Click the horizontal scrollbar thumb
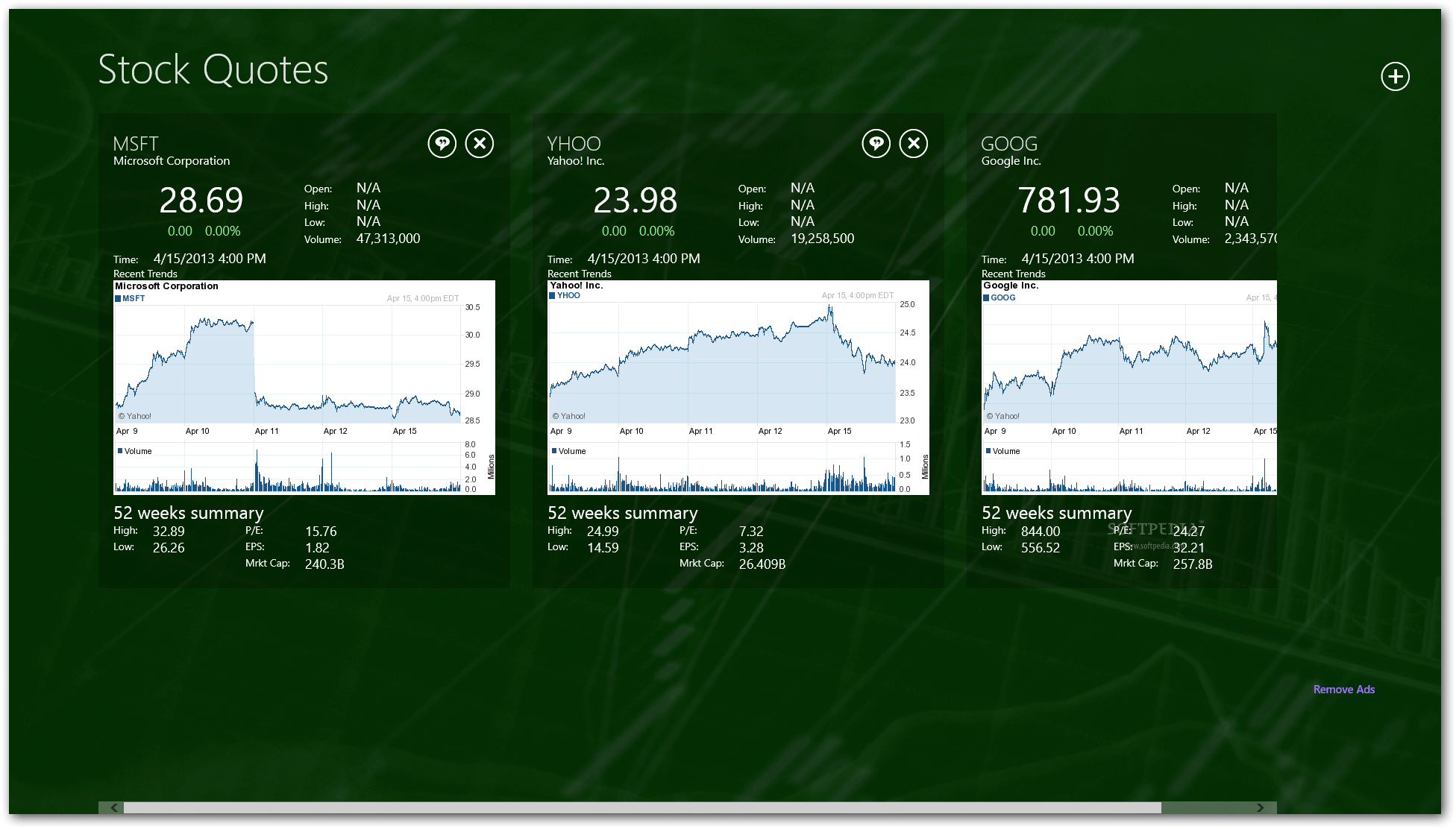The width and height of the screenshot is (1456, 829). (641, 807)
